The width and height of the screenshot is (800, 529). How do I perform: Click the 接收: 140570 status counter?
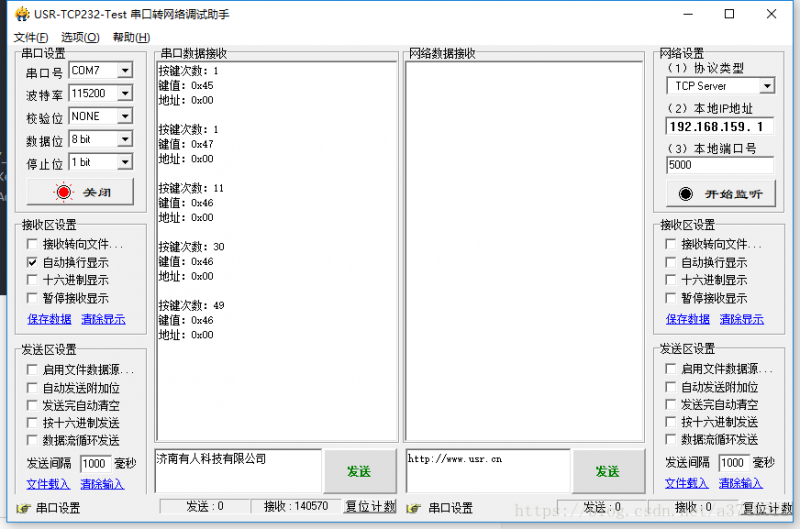(x=295, y=507)
